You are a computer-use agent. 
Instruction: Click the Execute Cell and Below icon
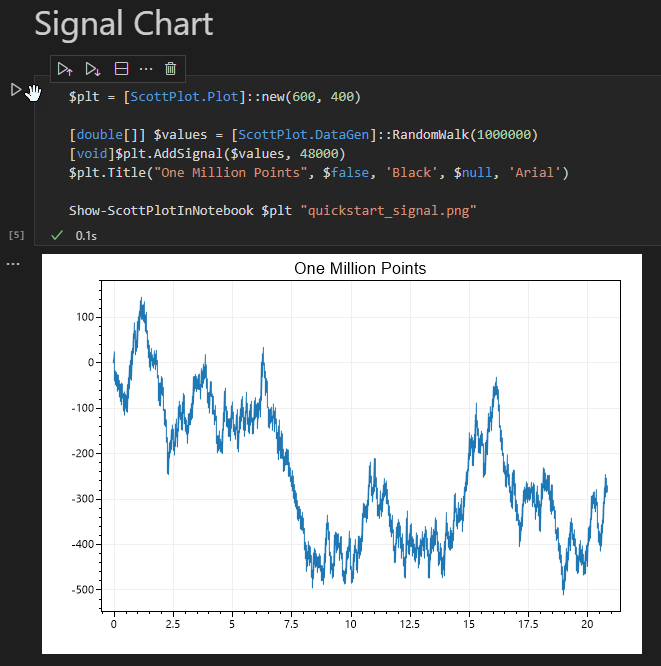point(93,69)
